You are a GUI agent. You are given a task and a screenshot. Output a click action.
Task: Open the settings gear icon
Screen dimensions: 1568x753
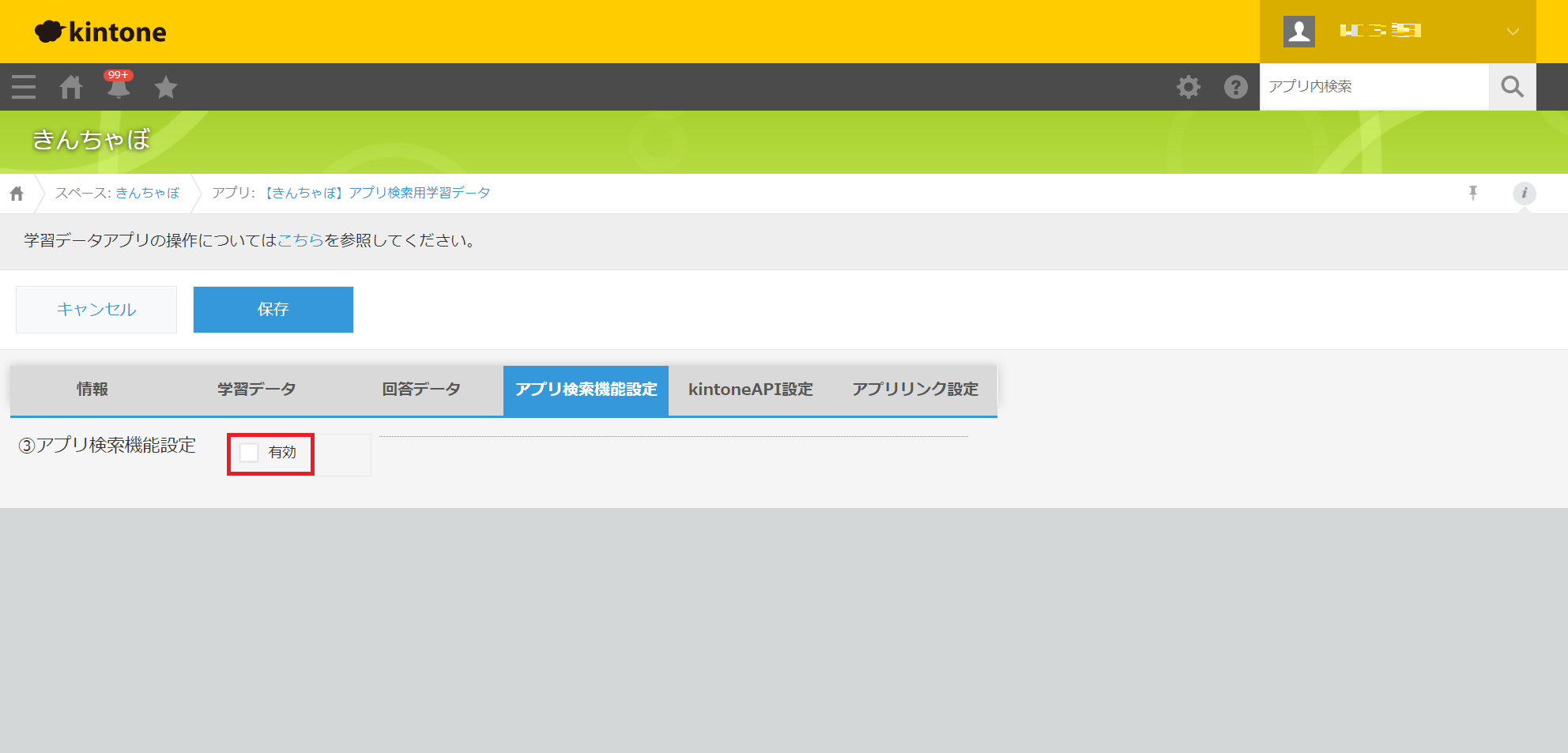pyautogui.click(x=1188, y=87)
